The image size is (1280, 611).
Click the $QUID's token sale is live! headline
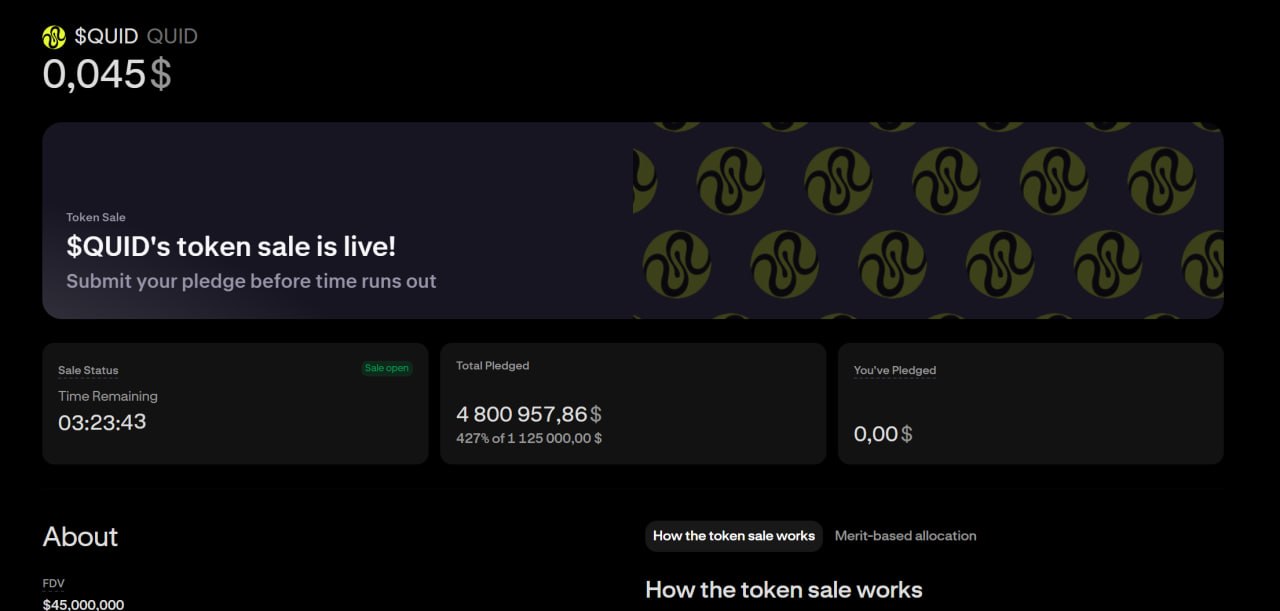pos(231,246)
